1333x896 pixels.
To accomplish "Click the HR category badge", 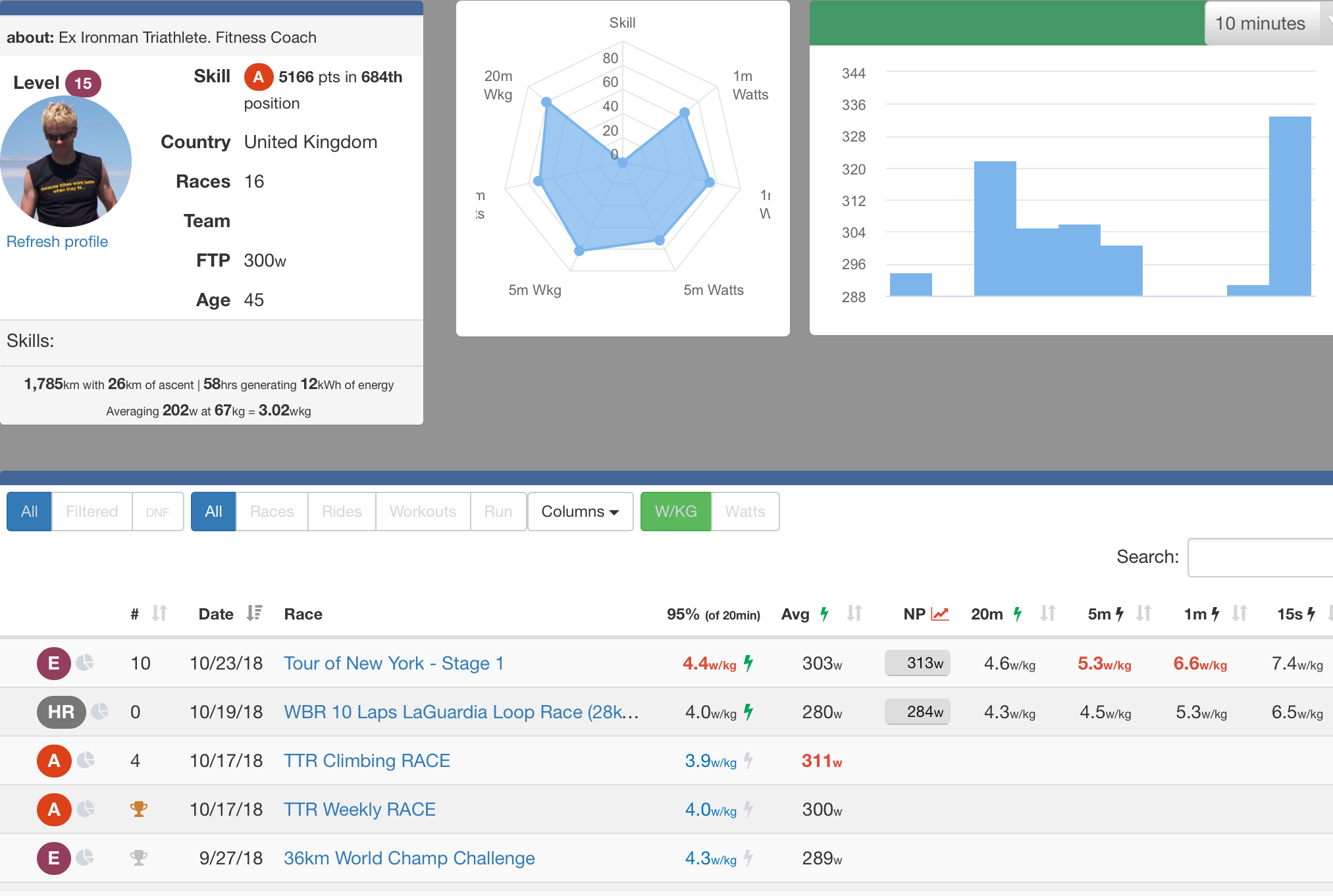I will coord(61,712).
